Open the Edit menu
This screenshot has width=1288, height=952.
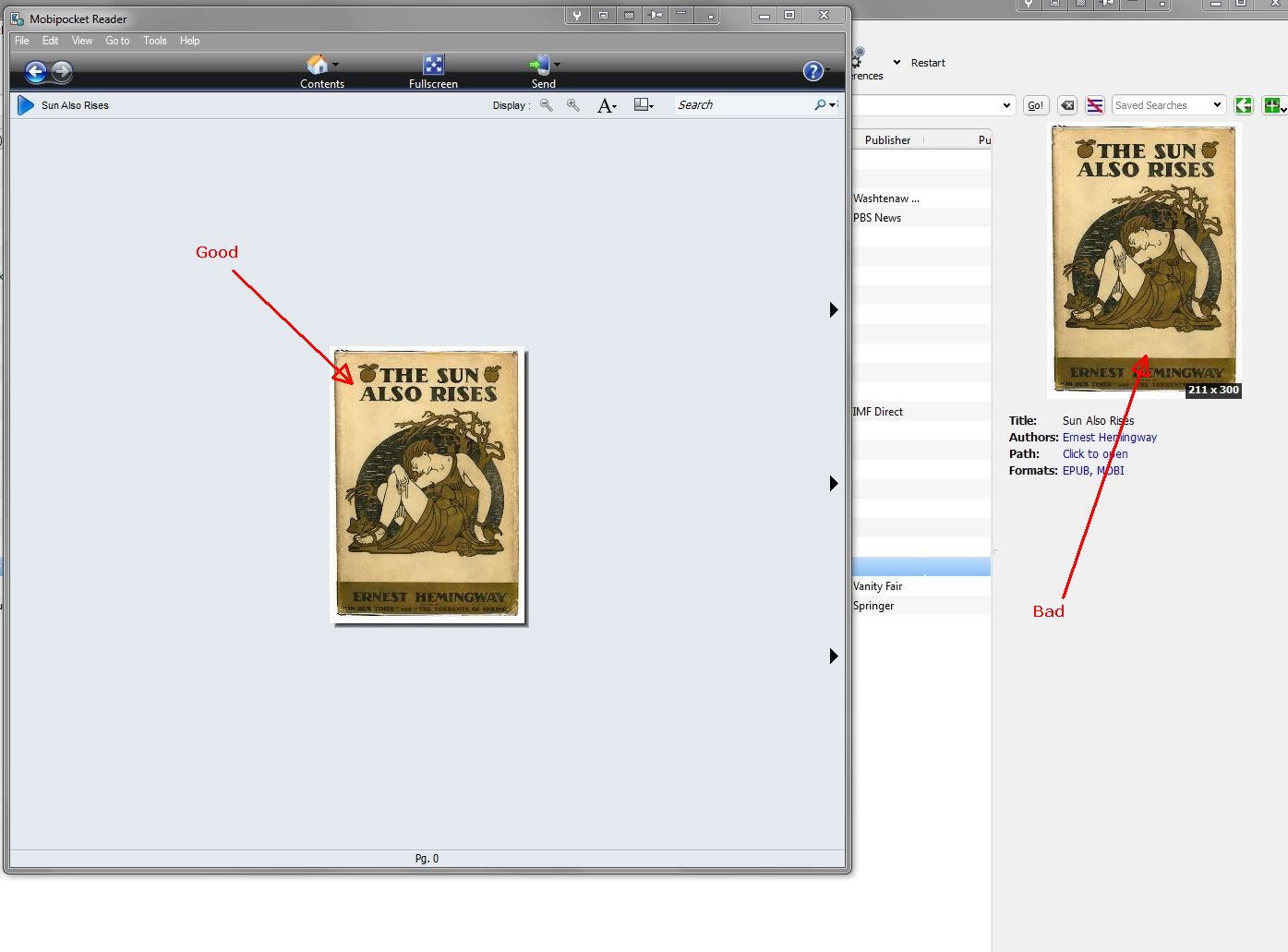coord(51,41)
